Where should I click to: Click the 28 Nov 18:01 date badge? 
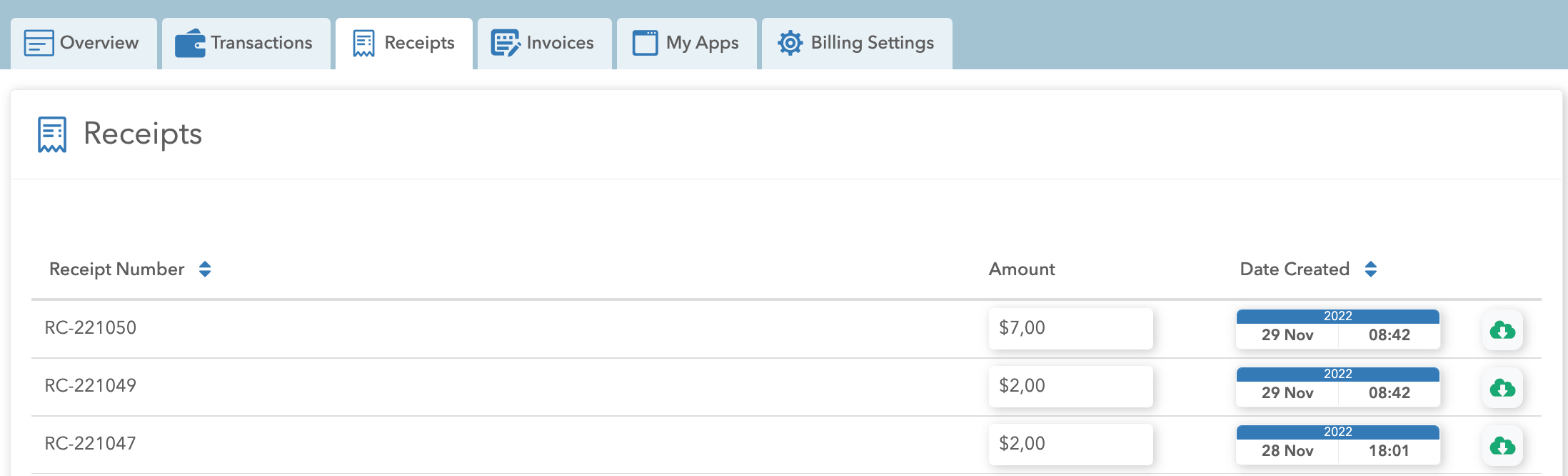[1337, 445]
